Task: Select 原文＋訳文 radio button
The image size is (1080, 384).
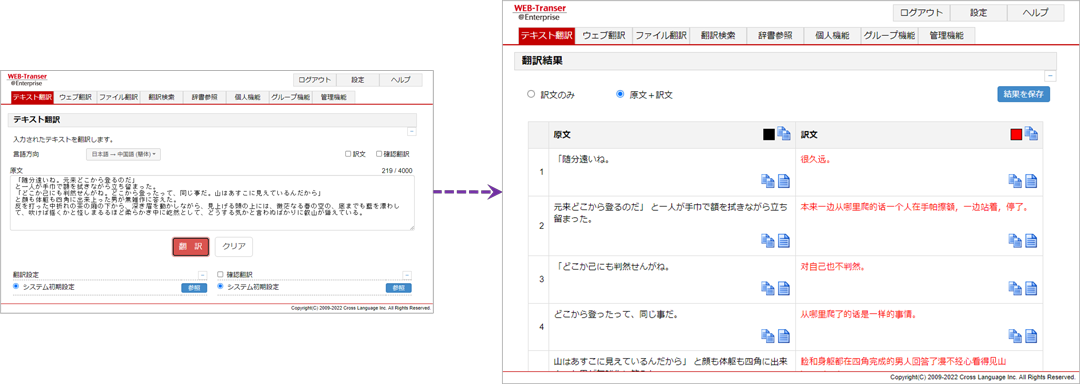Action: pos(620,94)
